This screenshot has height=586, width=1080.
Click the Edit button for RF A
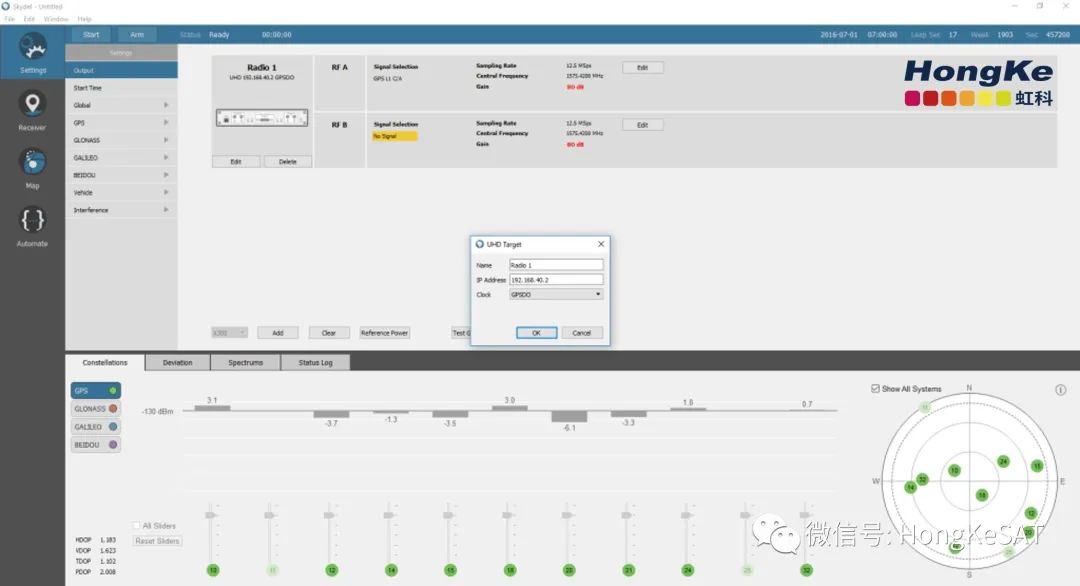[x=643, y=67]
